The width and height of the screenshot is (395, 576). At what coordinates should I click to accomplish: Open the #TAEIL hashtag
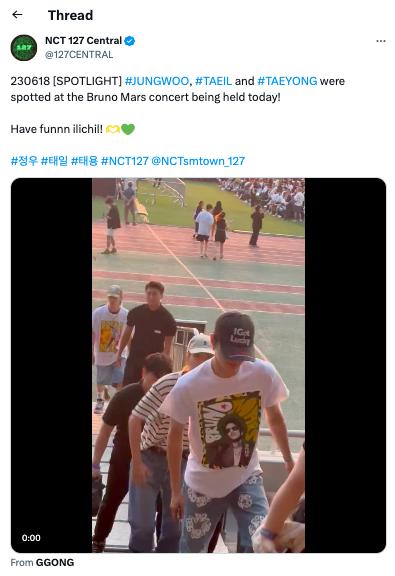point(213,81)
